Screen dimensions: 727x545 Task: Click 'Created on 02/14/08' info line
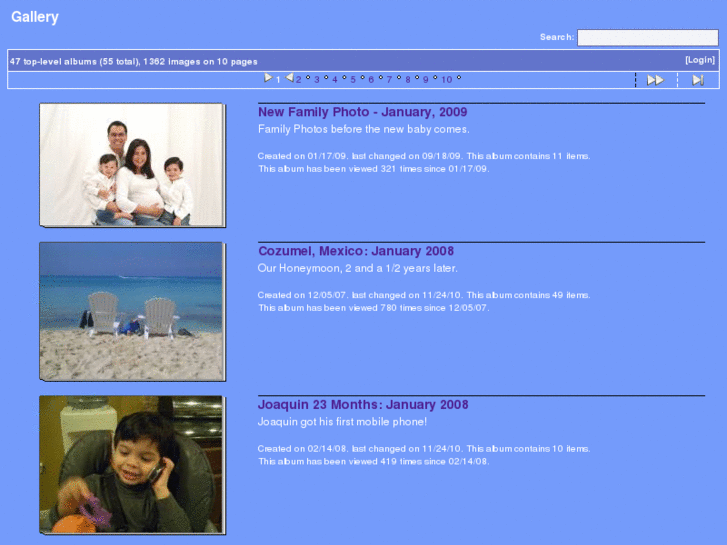coord(424,449)
